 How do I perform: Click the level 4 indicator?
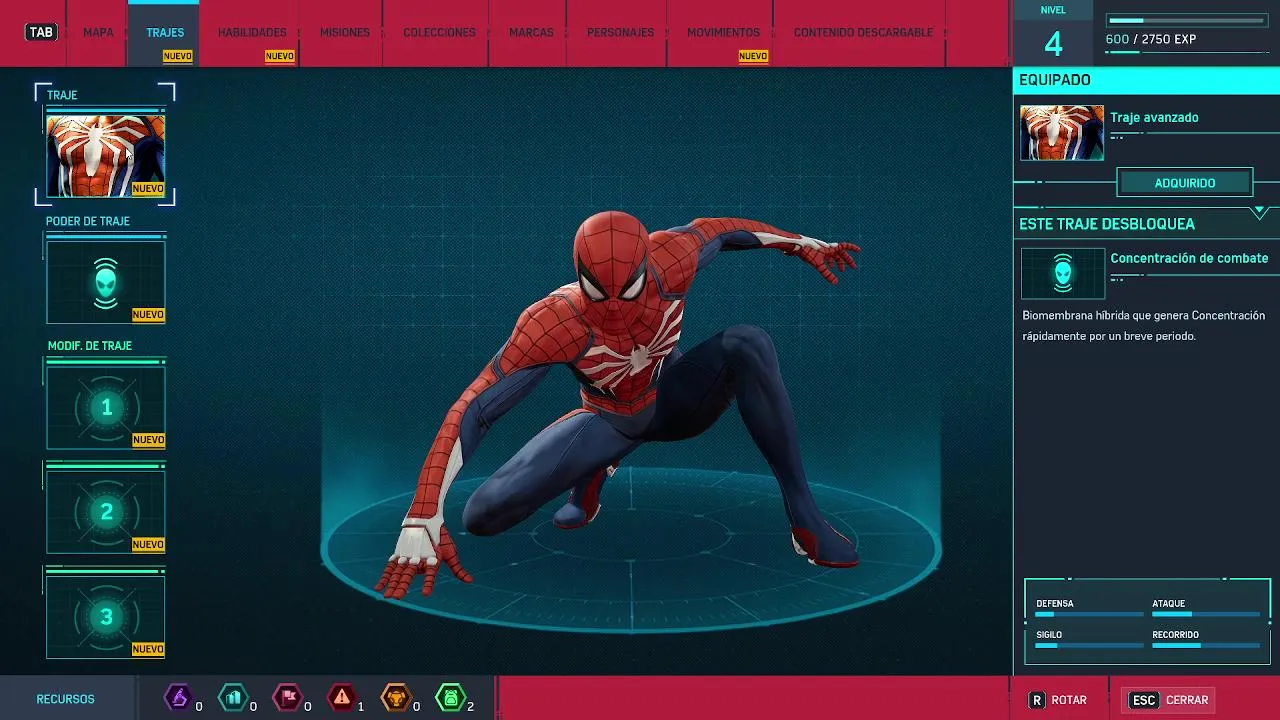[x=1053, y=43]
